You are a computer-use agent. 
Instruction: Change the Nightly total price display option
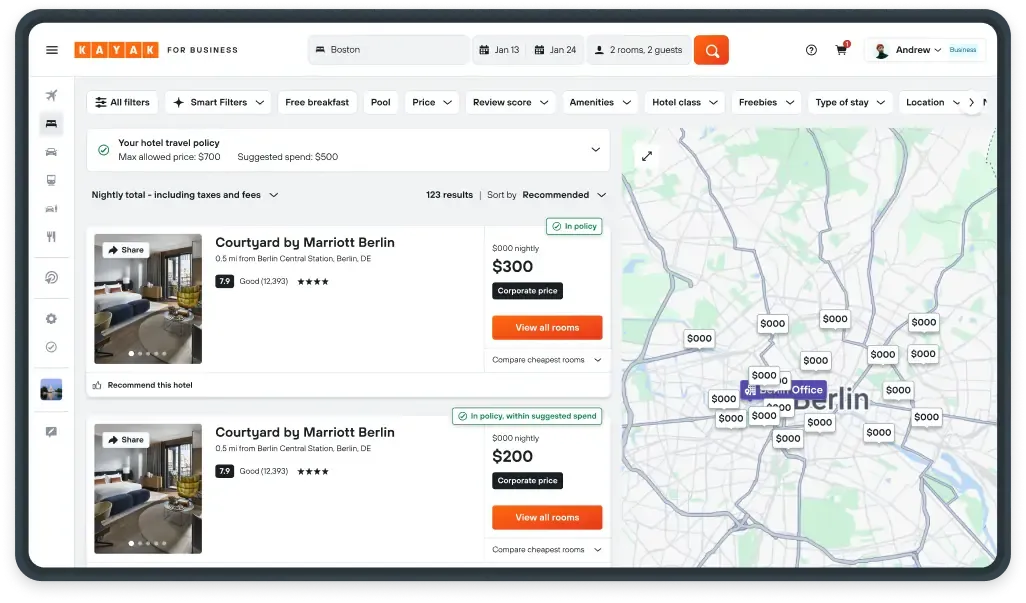[185, 195]
